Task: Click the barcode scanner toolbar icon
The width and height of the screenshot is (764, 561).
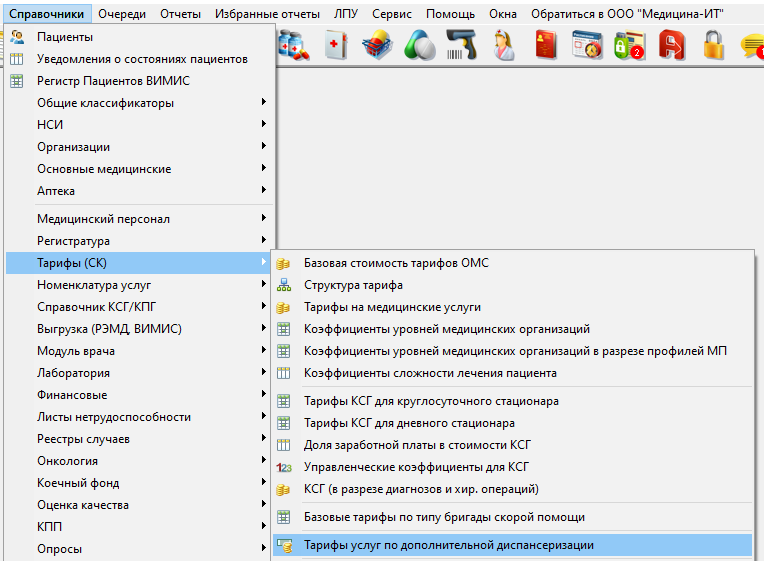Action: point(461,45)
